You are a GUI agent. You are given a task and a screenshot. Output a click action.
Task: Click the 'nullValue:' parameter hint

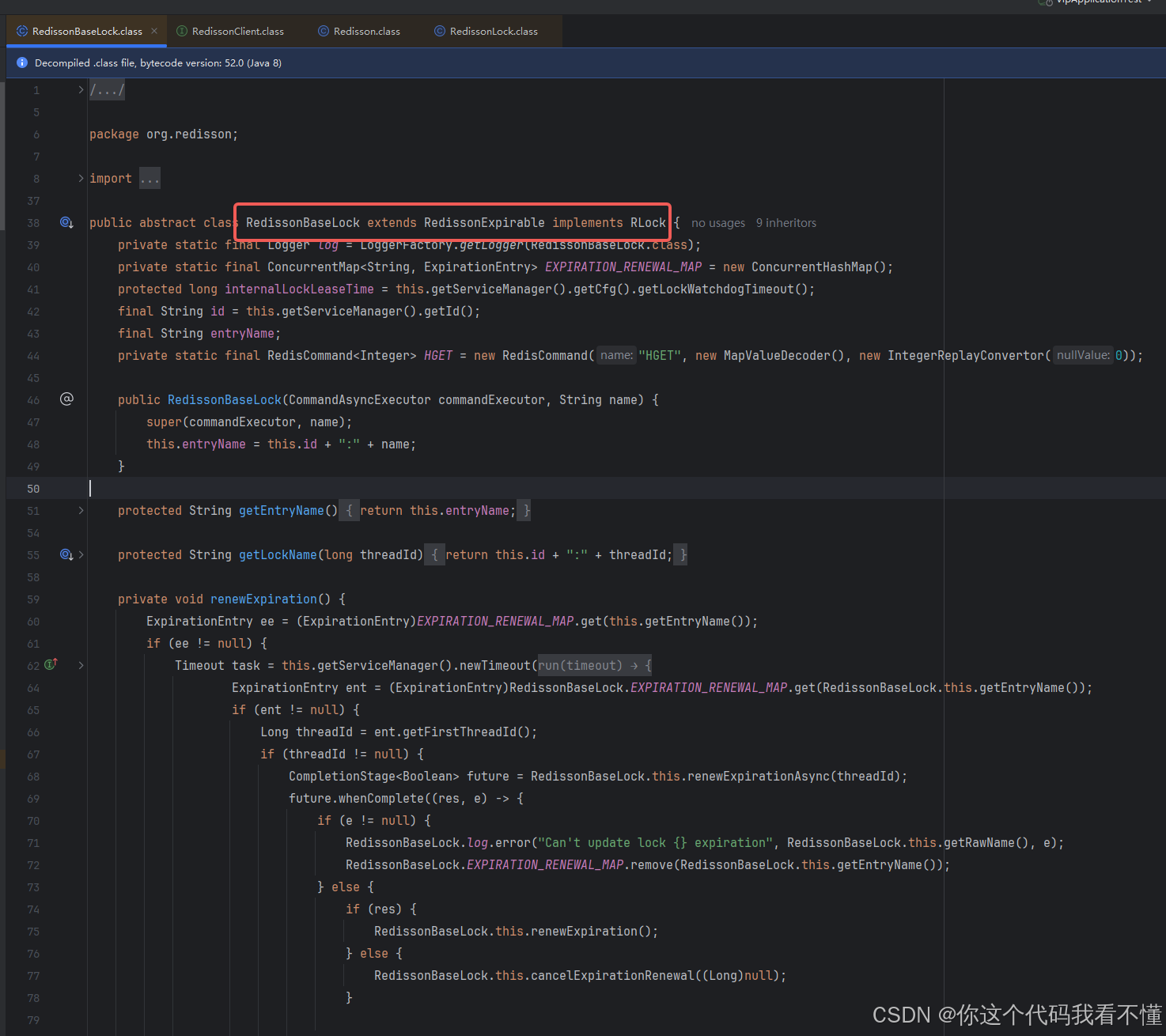click(1084, 356)
